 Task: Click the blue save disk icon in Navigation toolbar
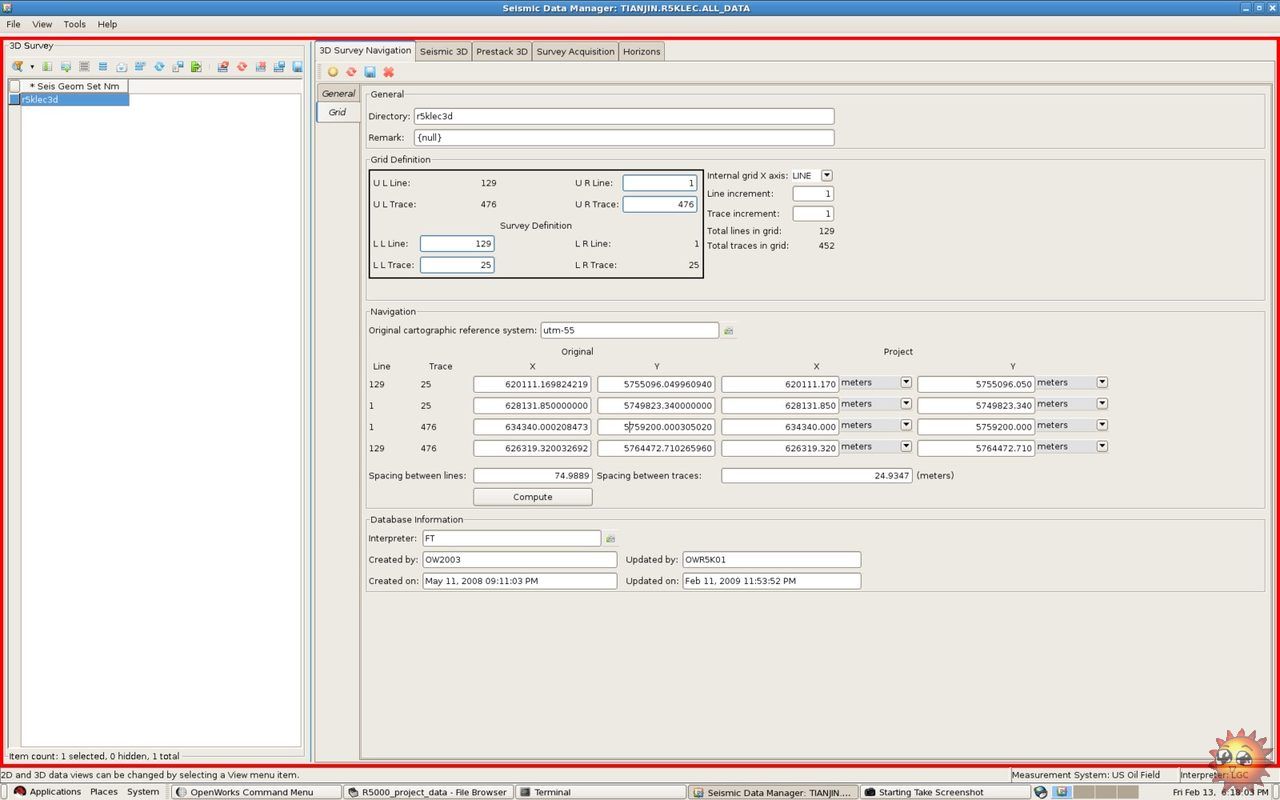[370, 72]
